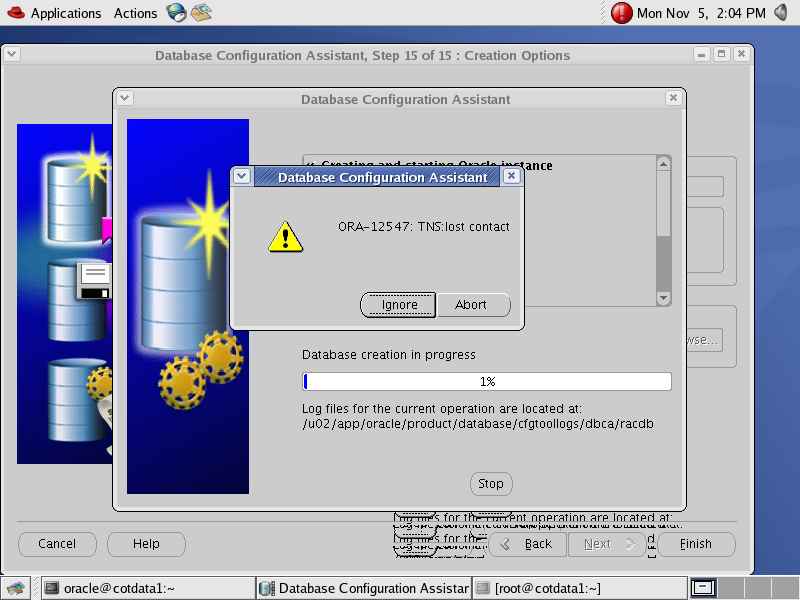This screenshot has width=800, height=600.
Task: Open the Applications menu
Action: click(x=66, y=13)
